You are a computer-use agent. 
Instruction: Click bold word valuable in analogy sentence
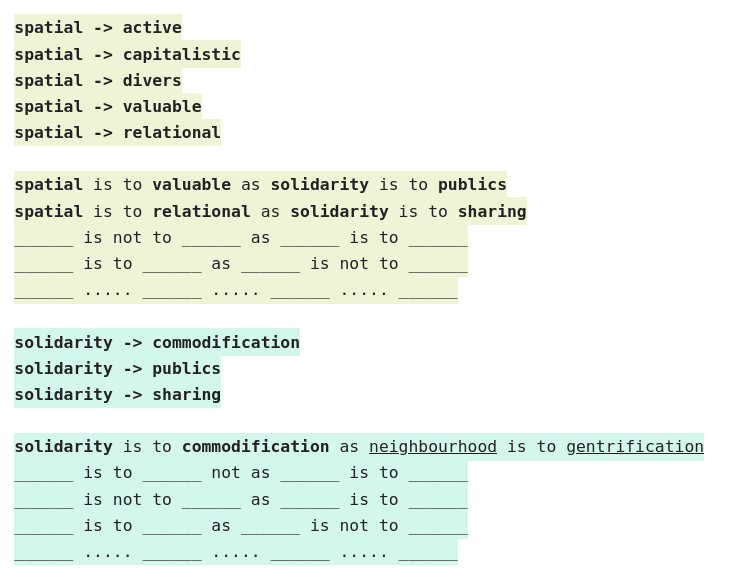click(192, 185)
